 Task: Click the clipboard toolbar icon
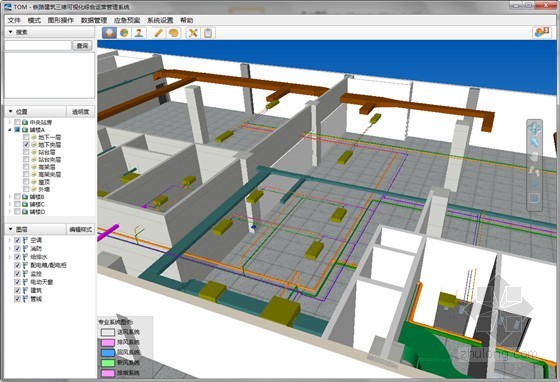click(x=208, y=33)
